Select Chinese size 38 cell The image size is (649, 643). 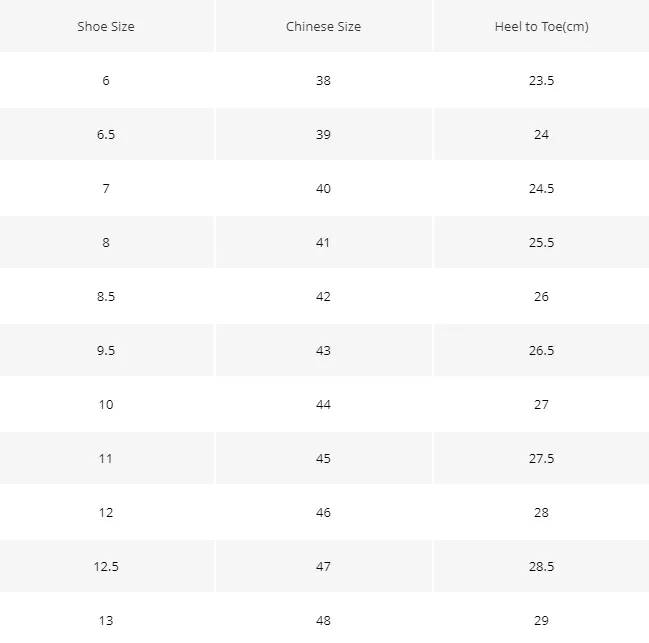[x=324, y=80]
